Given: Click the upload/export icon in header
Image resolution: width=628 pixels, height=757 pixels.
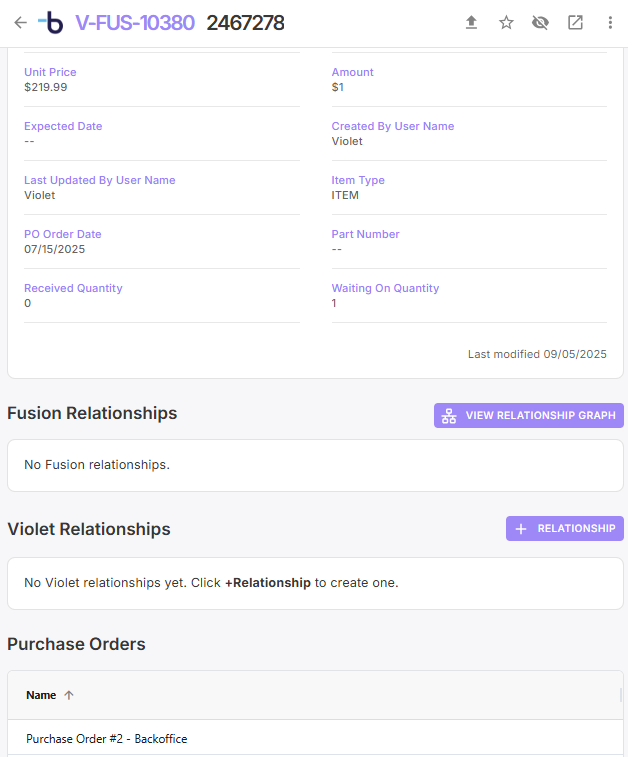Looking at the screenshot, I should tap(471, 23).
